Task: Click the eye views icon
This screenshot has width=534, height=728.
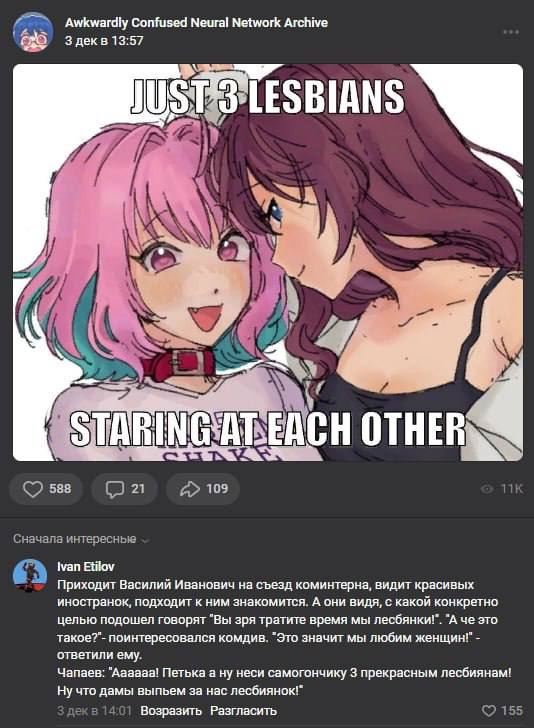Action: tap(487, 489)
